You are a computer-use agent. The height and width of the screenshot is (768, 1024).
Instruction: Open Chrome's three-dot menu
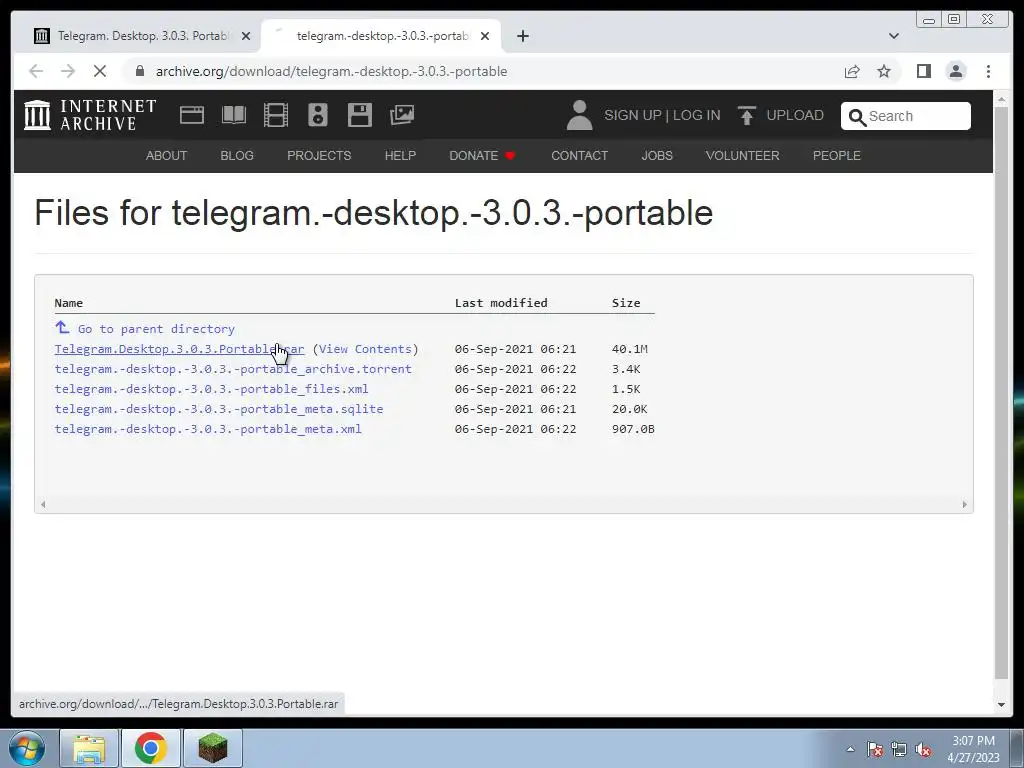(989, 71)
